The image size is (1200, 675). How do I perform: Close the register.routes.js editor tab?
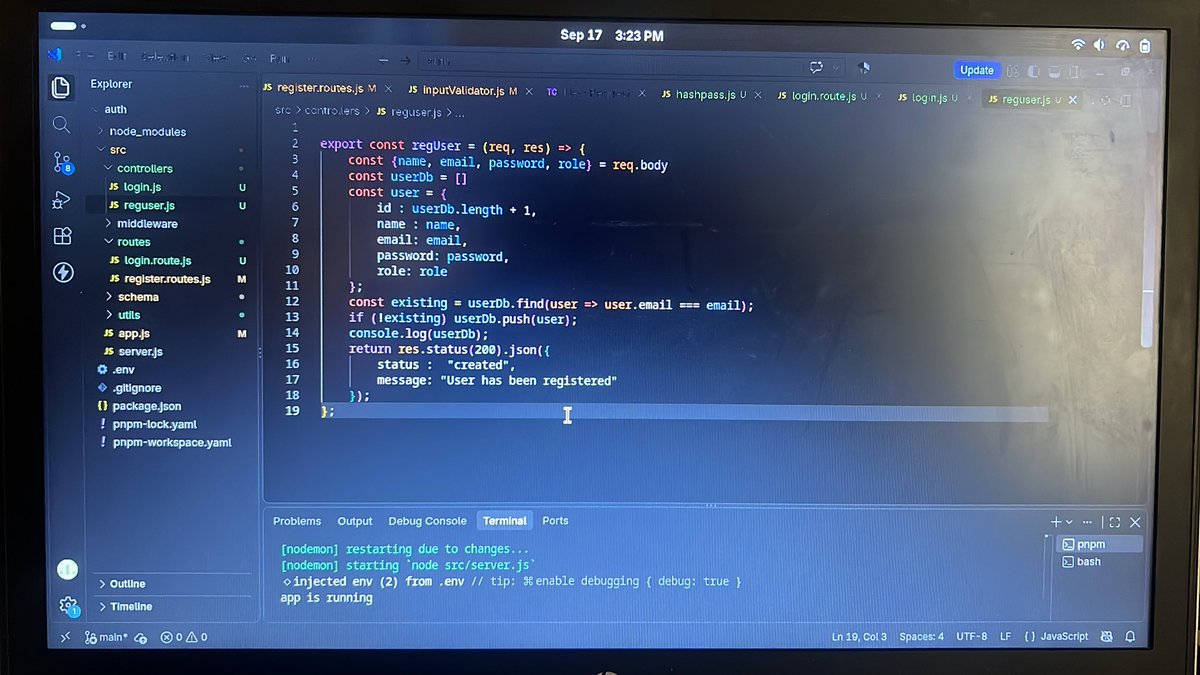[x=388, y=89]
